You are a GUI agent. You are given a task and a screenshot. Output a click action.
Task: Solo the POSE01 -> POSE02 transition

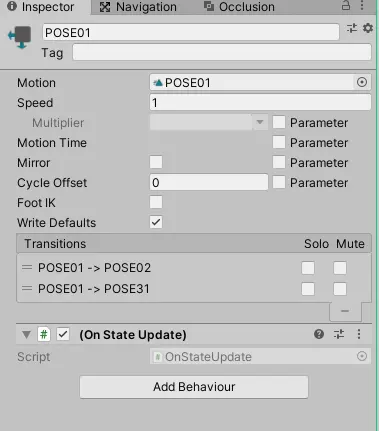pos(308,268)
